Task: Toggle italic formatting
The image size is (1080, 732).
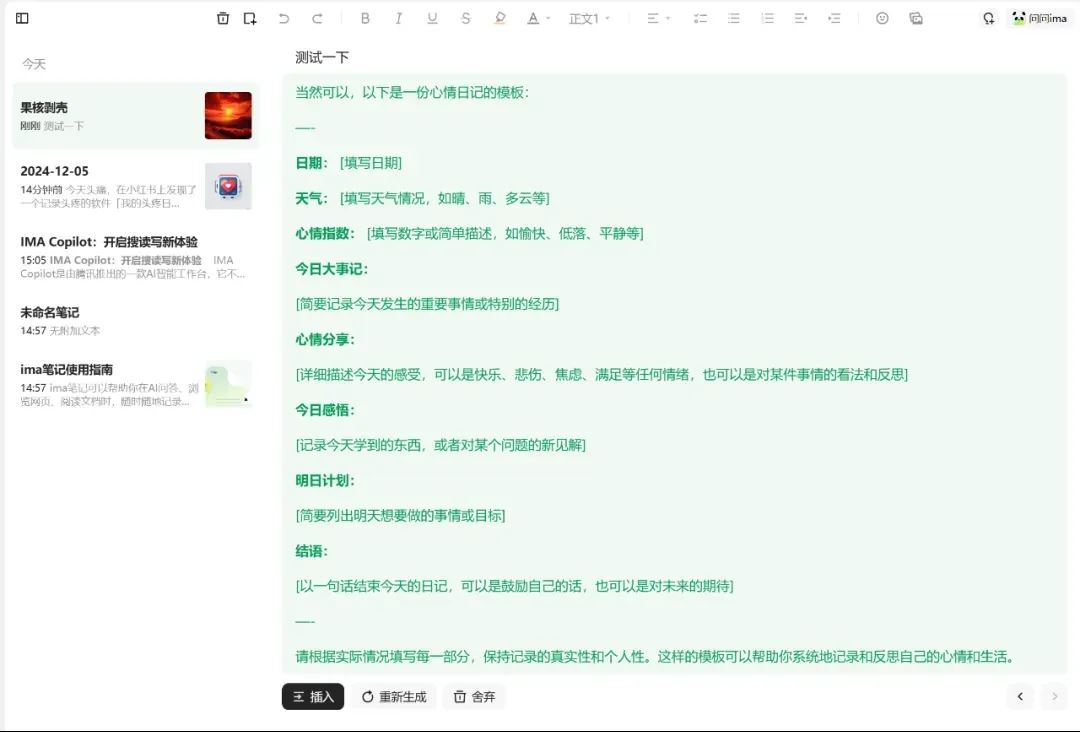Action: pyautogui.click(x=399, y=17)
